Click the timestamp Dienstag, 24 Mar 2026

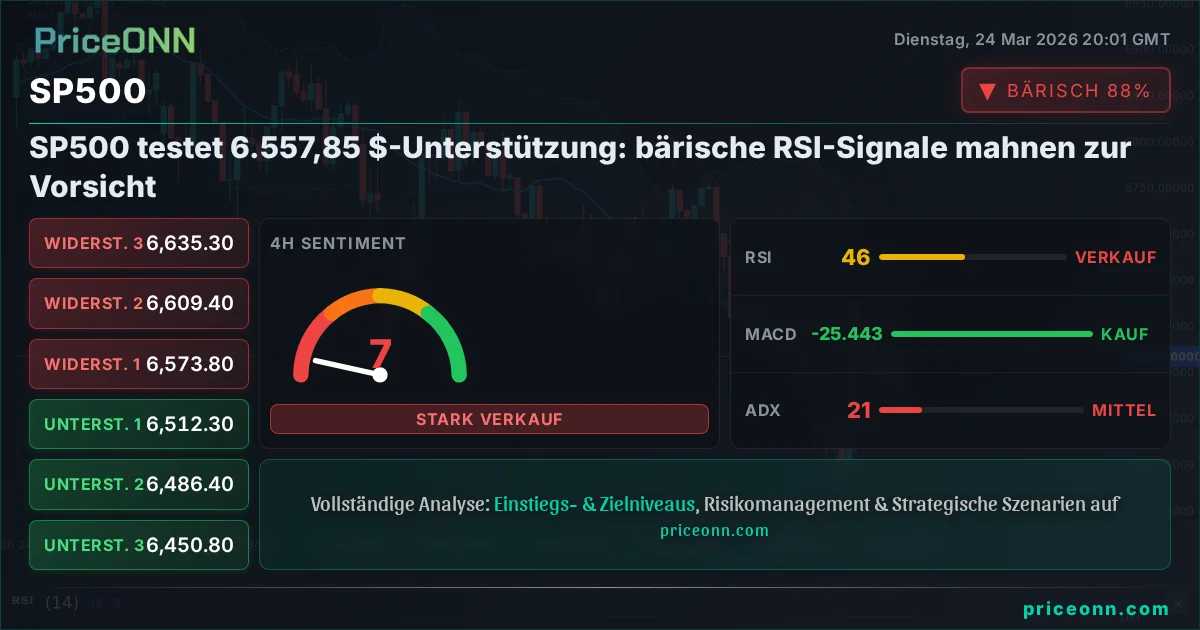[x=1031, y=40]
